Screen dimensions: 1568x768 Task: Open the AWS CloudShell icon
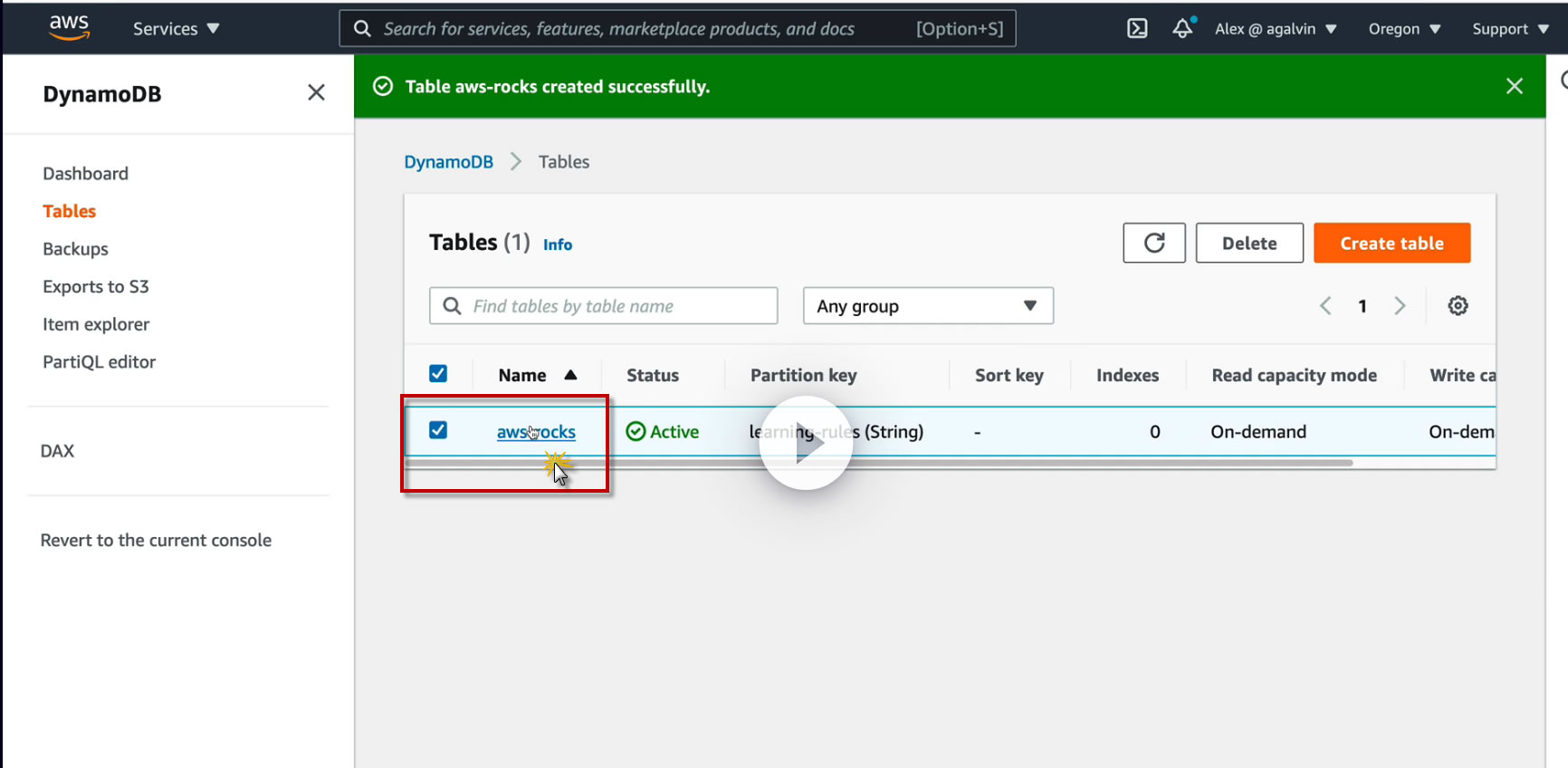pyautogui.click(x=1137, y=29)
